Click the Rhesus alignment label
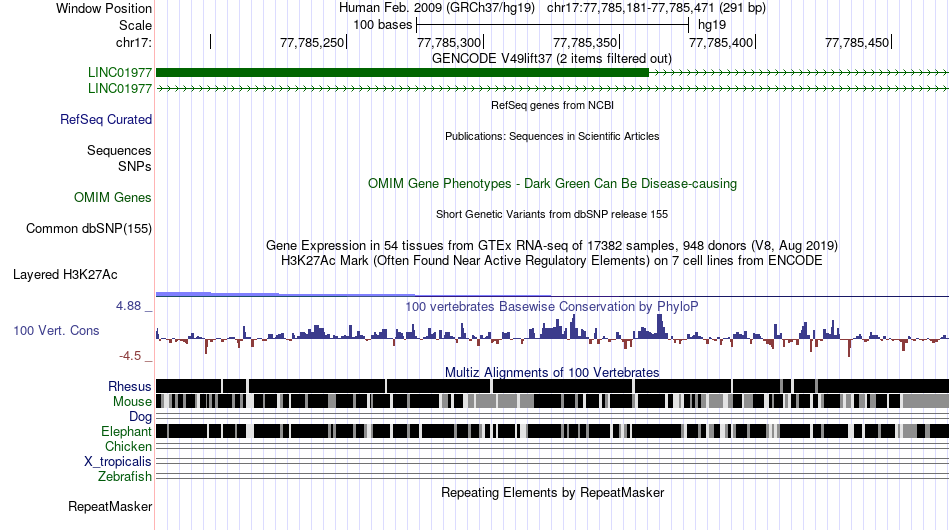 130,386
